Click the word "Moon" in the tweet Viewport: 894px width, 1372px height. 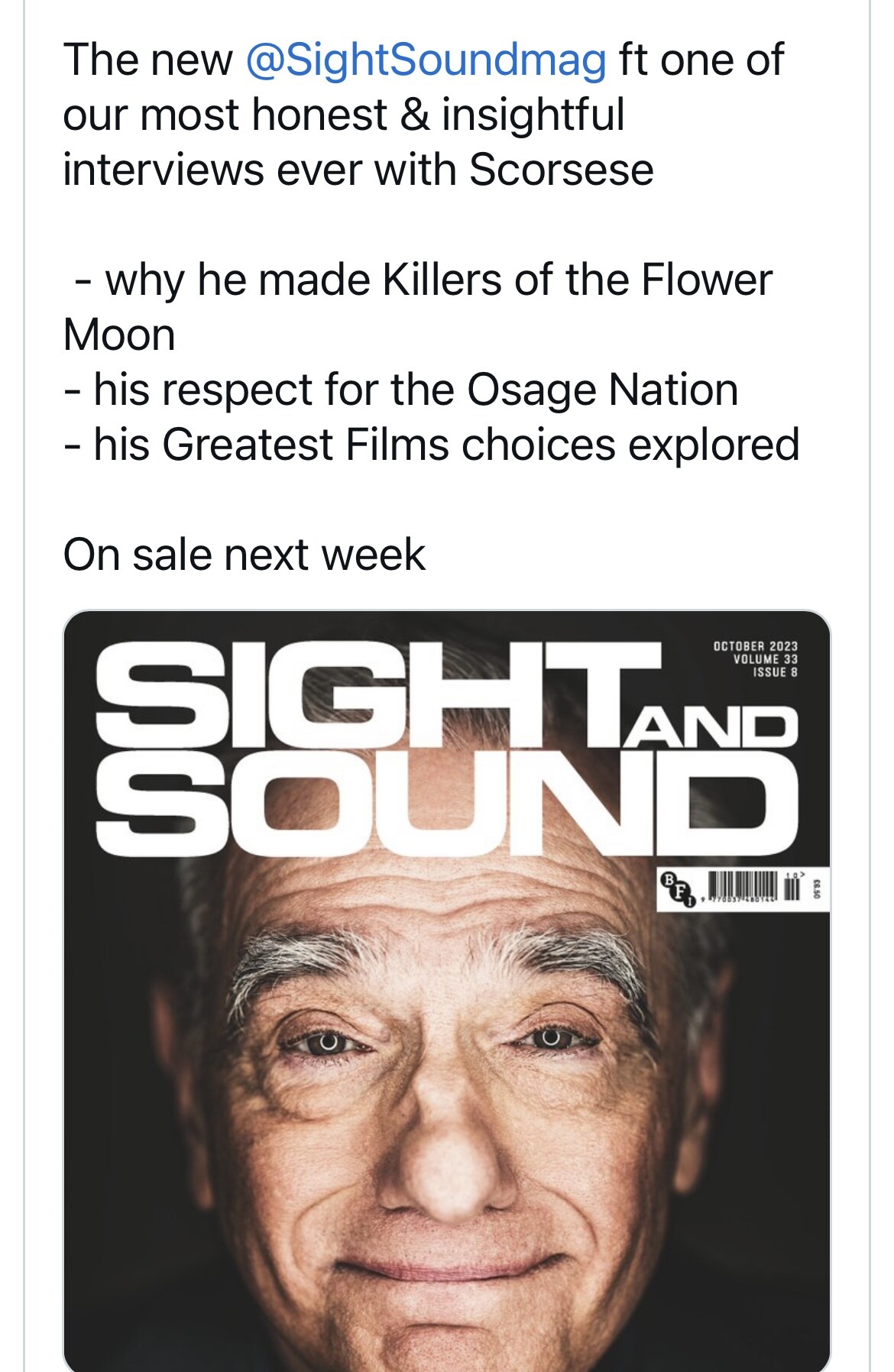point(119,335)
